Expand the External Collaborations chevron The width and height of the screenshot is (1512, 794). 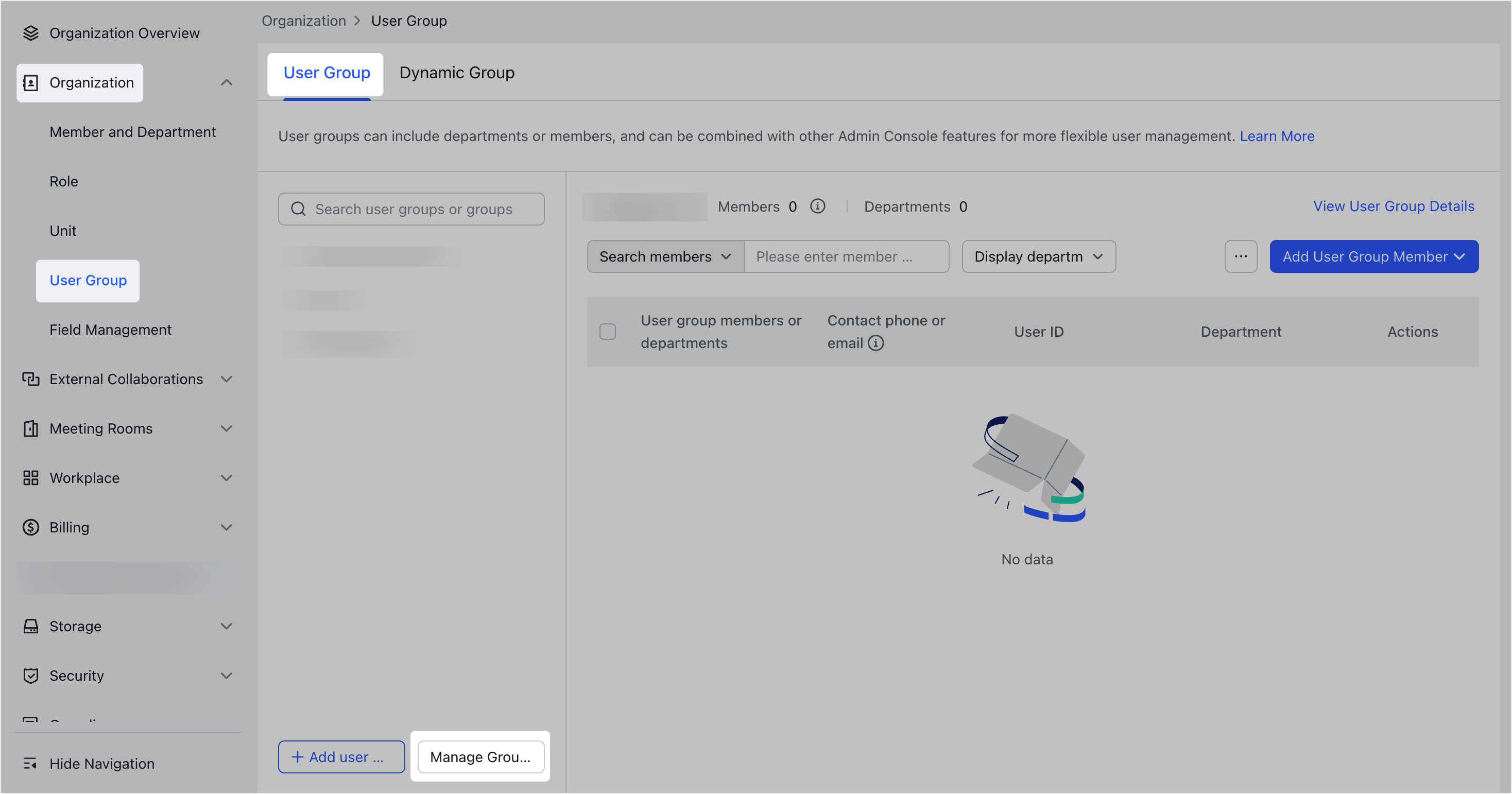point(227,379)
